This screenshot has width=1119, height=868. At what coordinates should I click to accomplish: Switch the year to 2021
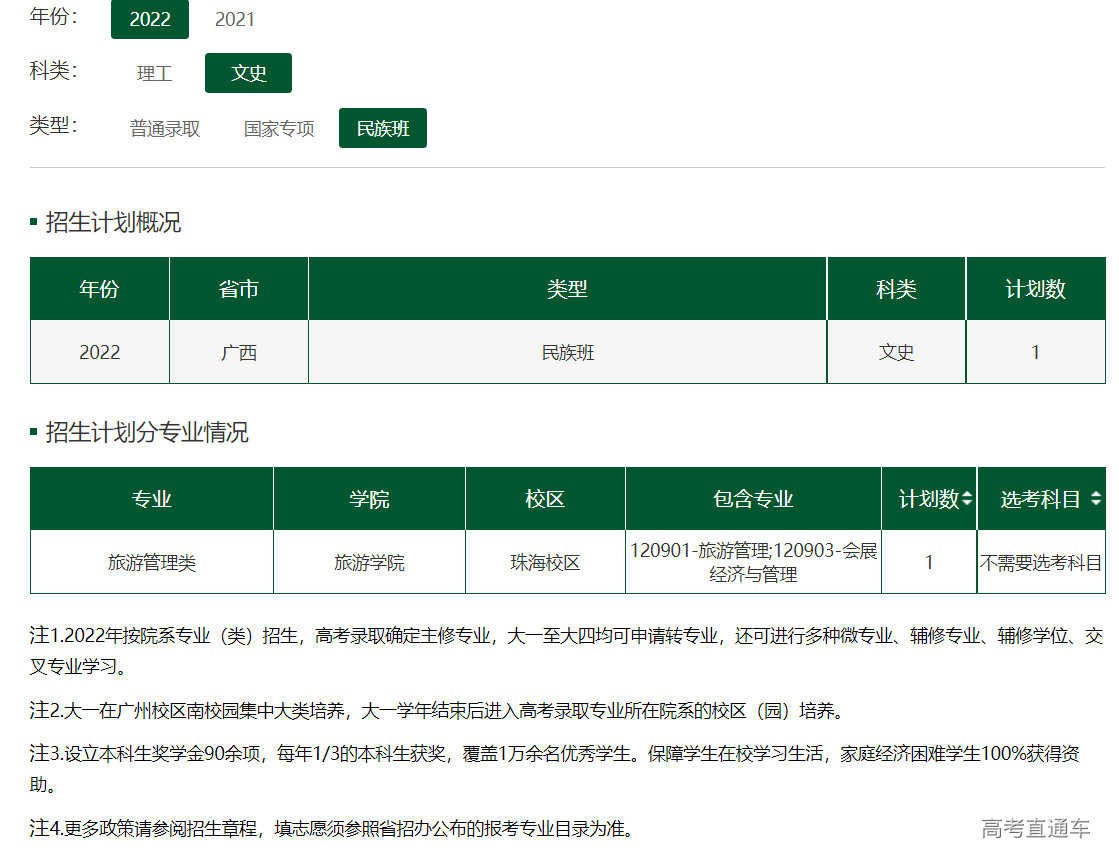235,19
